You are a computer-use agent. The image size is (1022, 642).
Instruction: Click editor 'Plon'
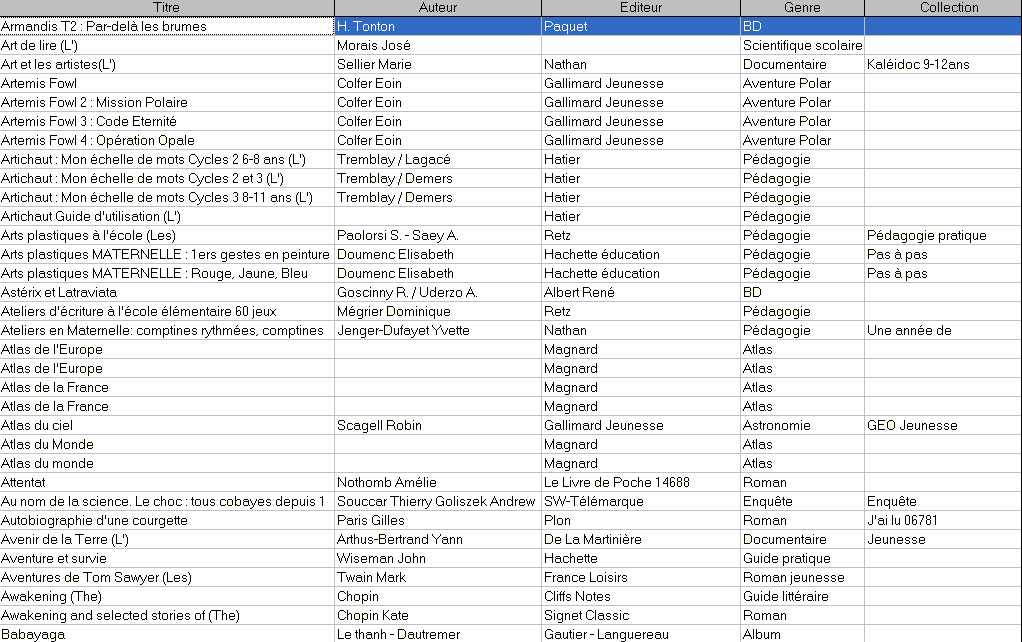557,520
